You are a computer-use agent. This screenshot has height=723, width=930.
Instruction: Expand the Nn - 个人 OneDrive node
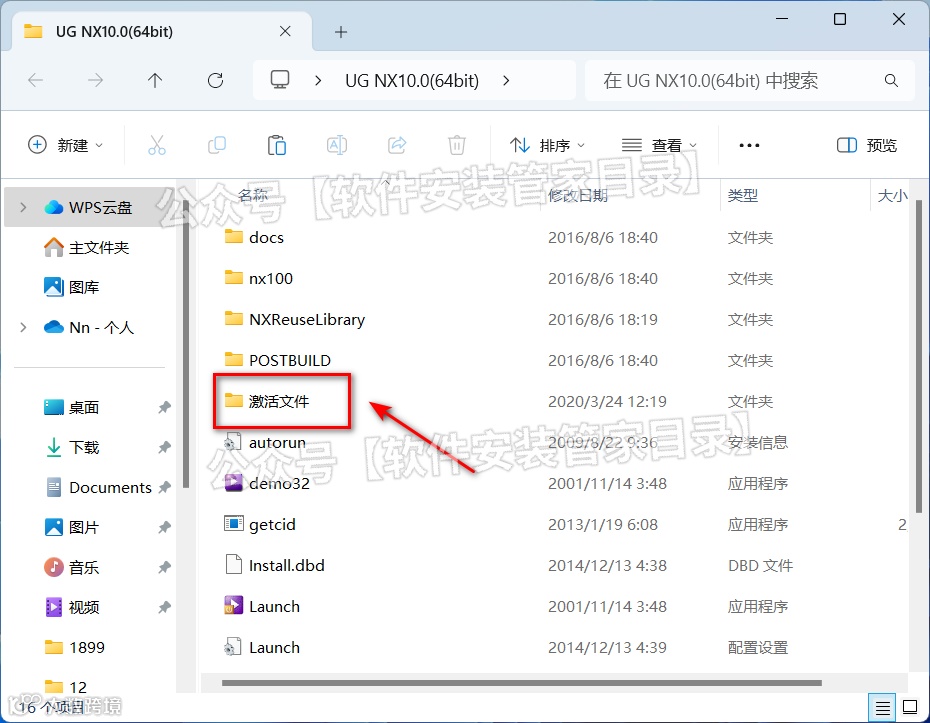coord(23,327)
